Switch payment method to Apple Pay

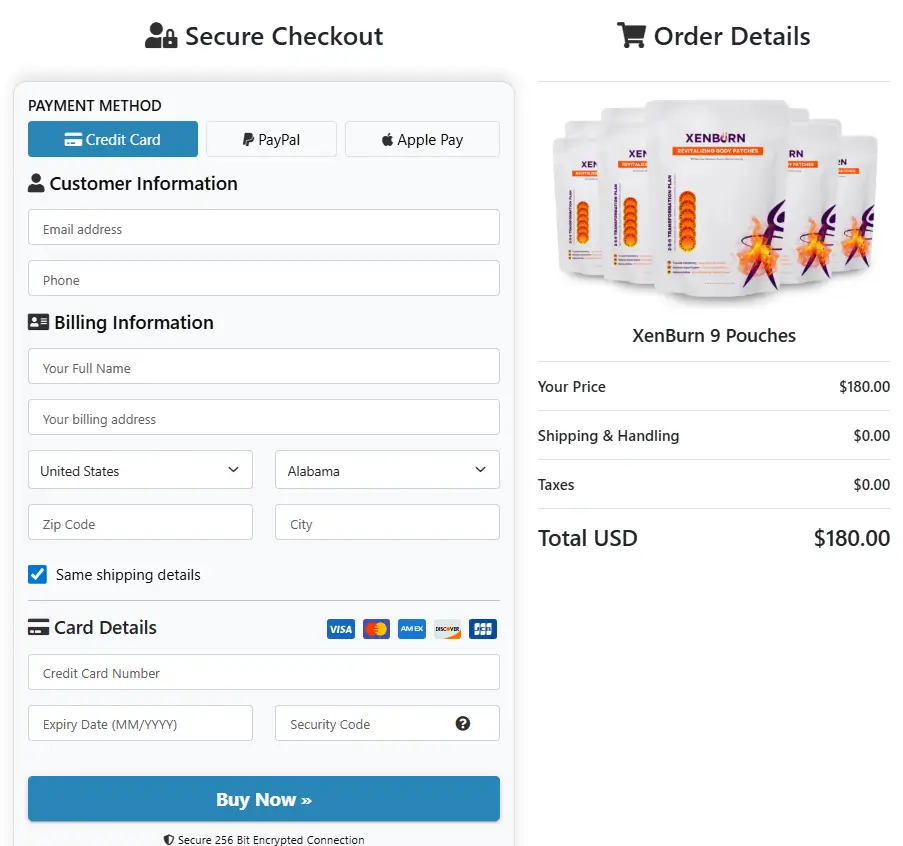pos(421,139)
